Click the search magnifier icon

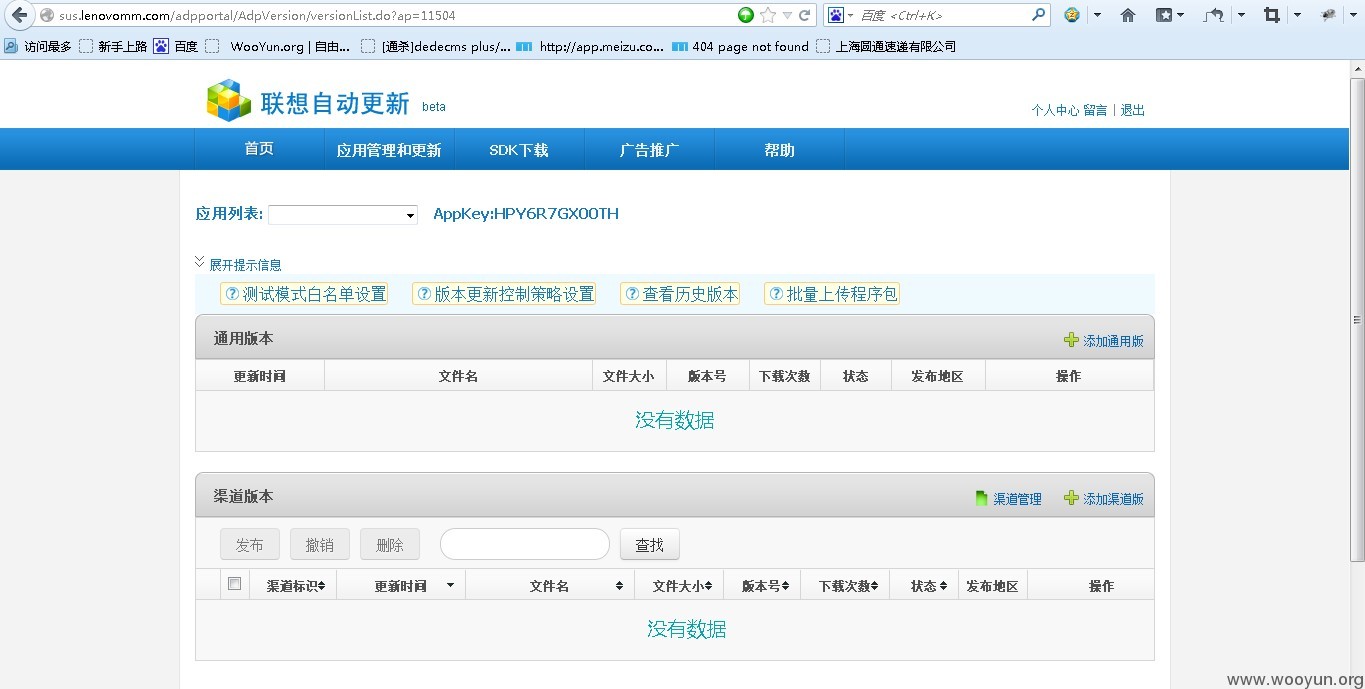(x=1038, y=15)
